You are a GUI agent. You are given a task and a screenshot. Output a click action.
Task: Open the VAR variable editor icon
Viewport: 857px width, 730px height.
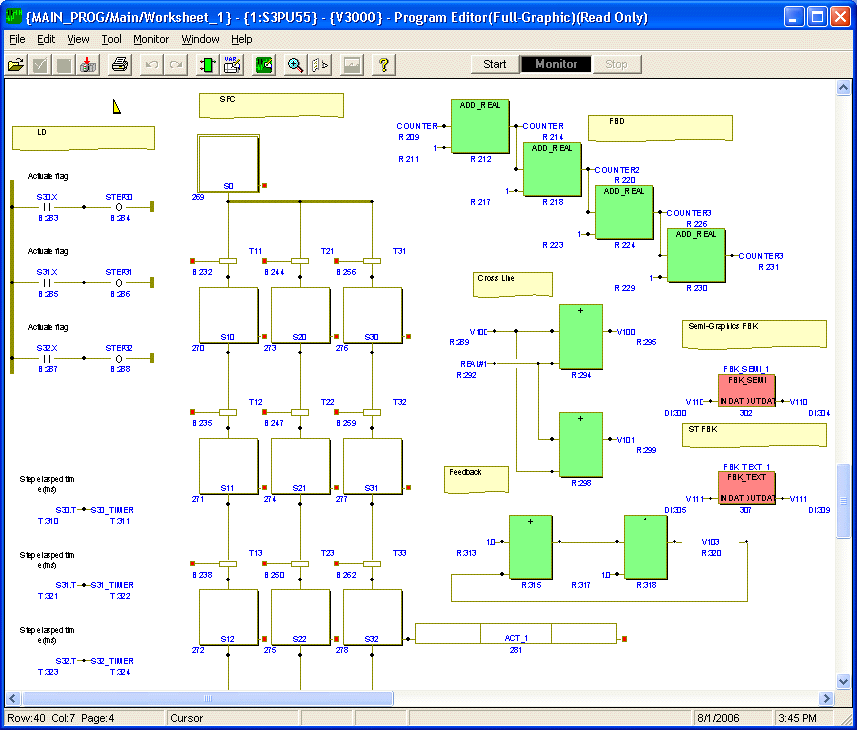232,65
